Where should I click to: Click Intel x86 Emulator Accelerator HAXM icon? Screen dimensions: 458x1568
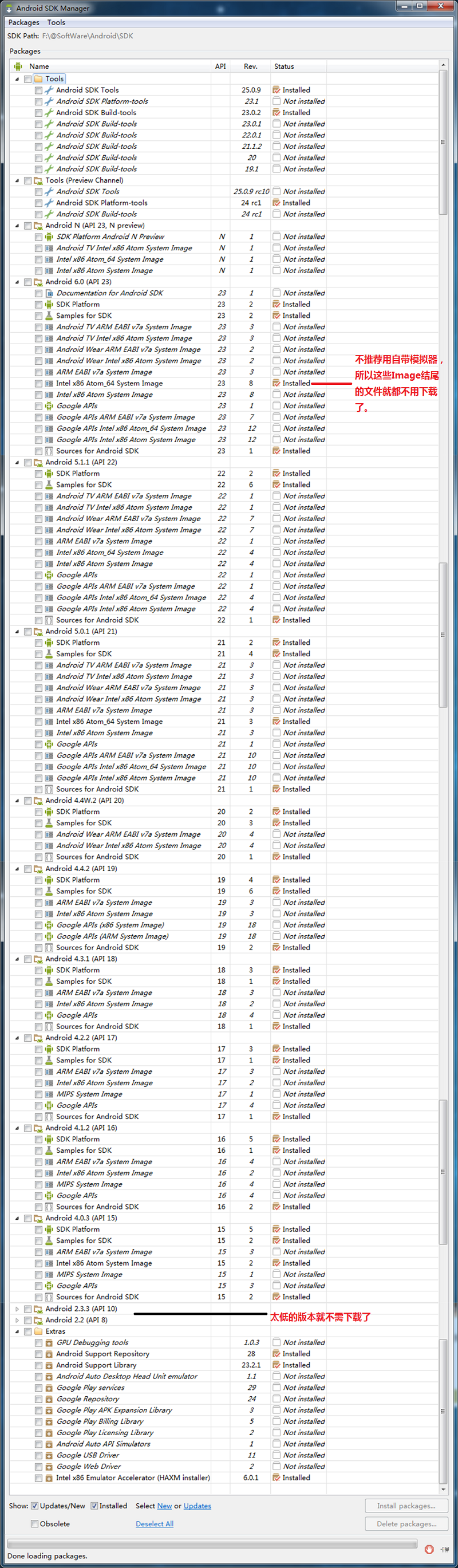(49, 1478)
